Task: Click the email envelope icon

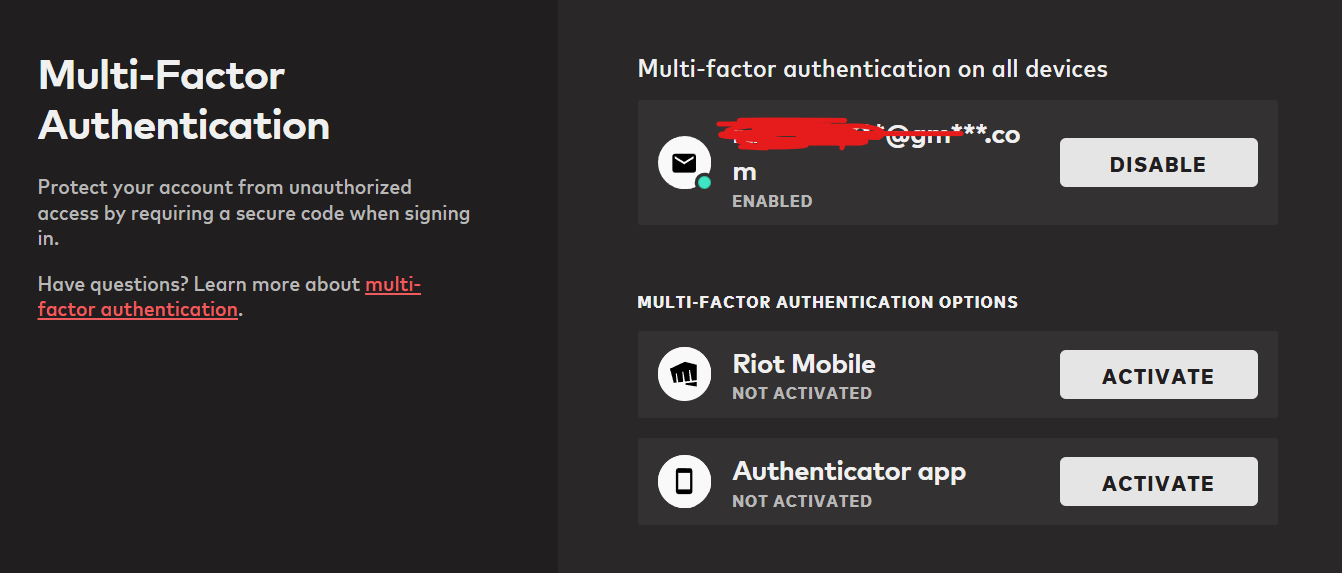Action: click(x=683, y=162)
